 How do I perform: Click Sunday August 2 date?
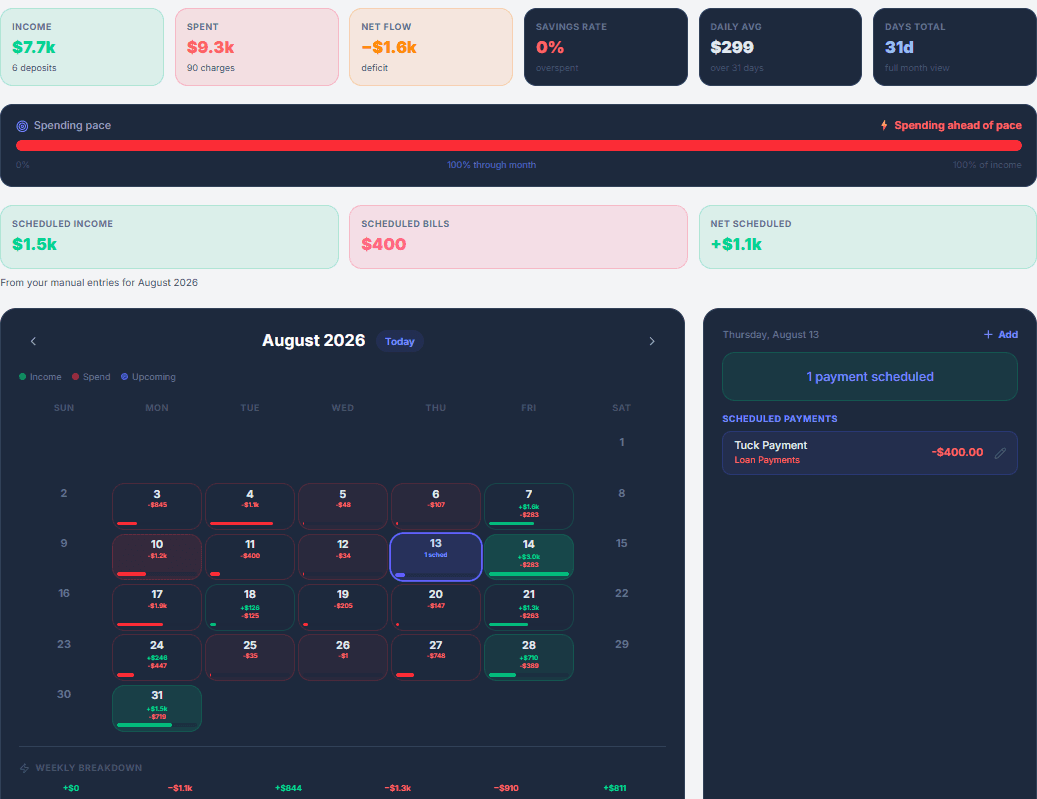(63, 493)
